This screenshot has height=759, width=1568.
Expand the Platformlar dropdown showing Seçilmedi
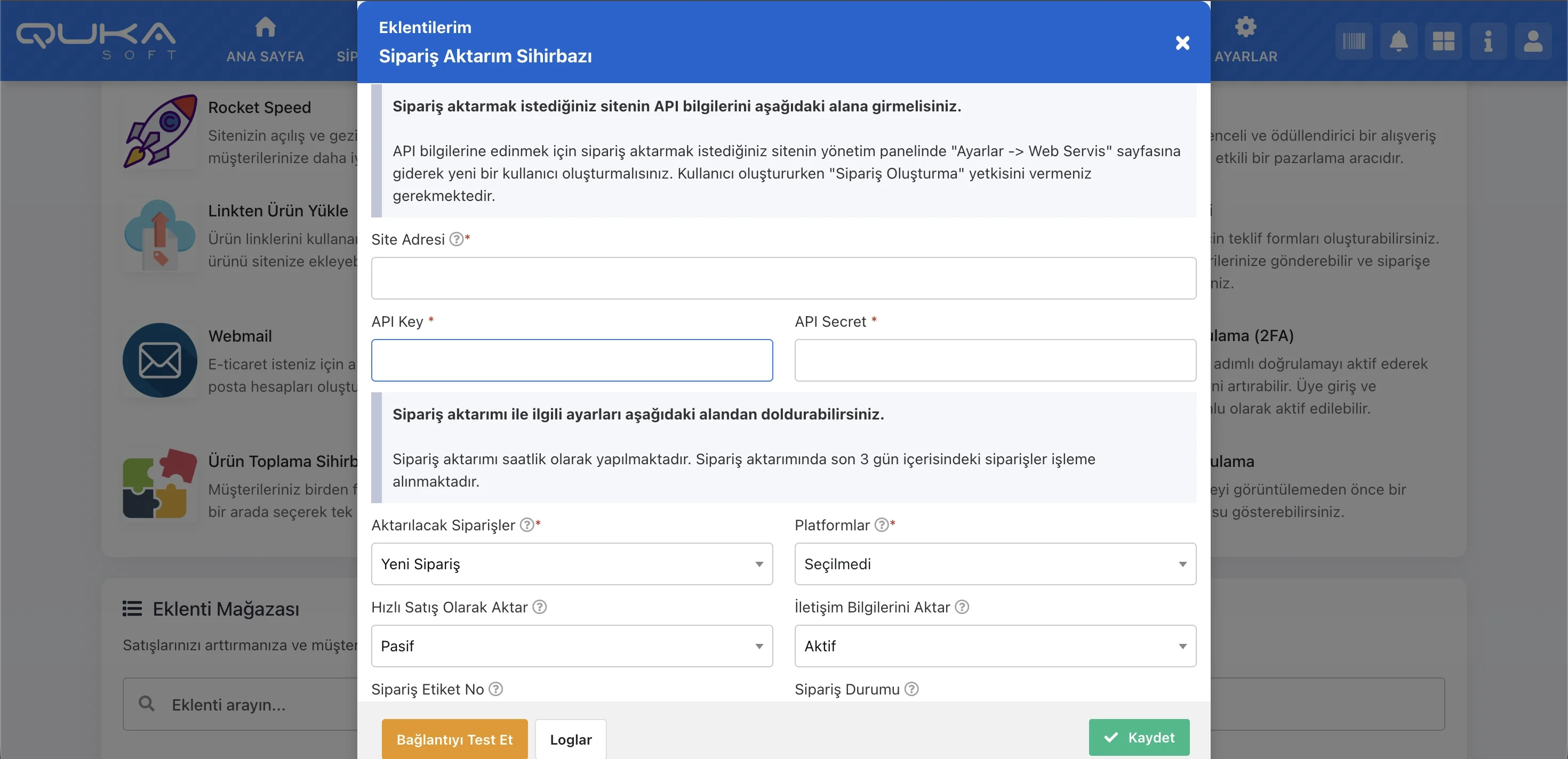pos(995,564)
